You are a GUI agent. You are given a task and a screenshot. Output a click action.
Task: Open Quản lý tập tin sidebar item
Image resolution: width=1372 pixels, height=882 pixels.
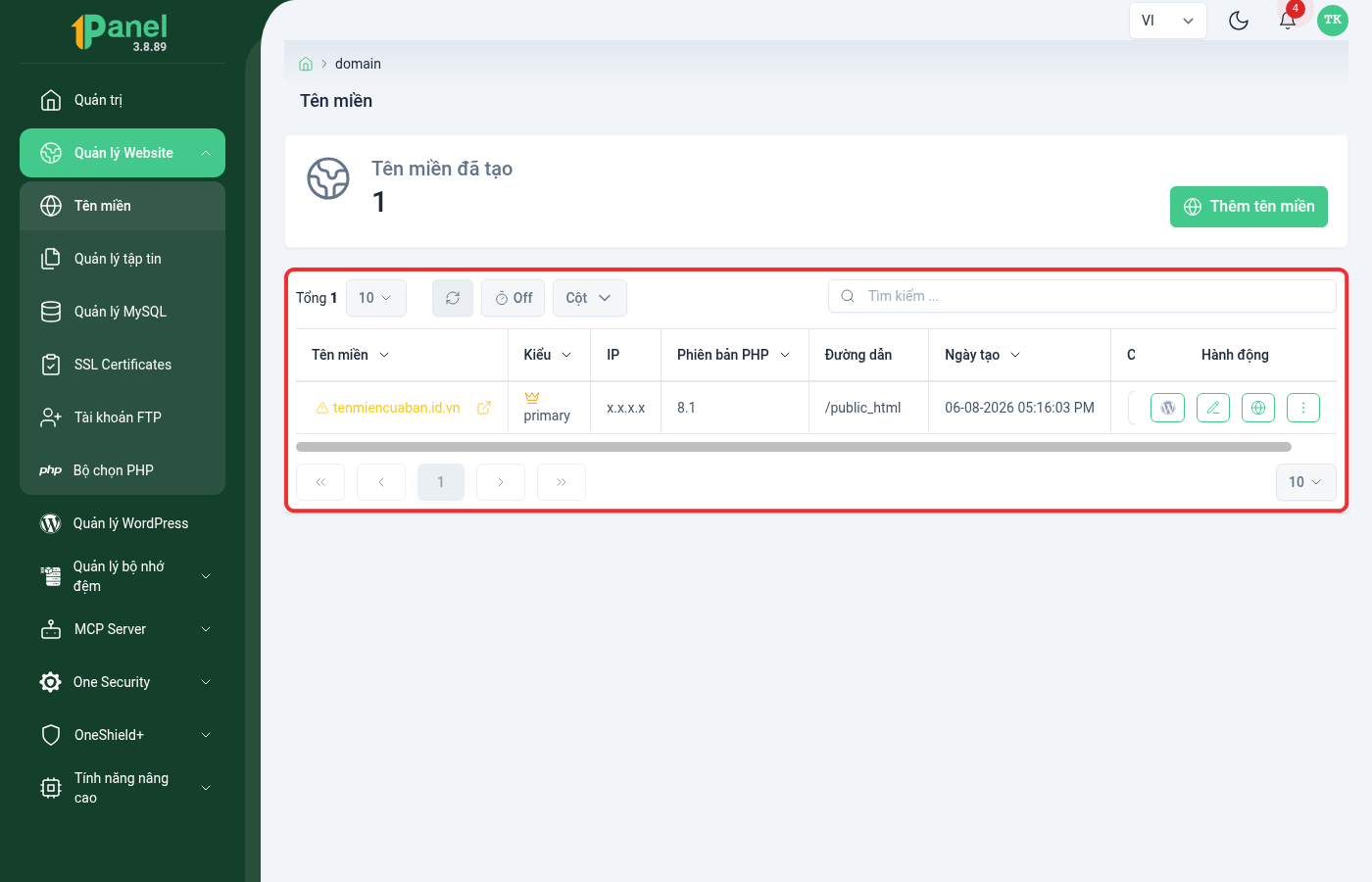click(122, 259)
